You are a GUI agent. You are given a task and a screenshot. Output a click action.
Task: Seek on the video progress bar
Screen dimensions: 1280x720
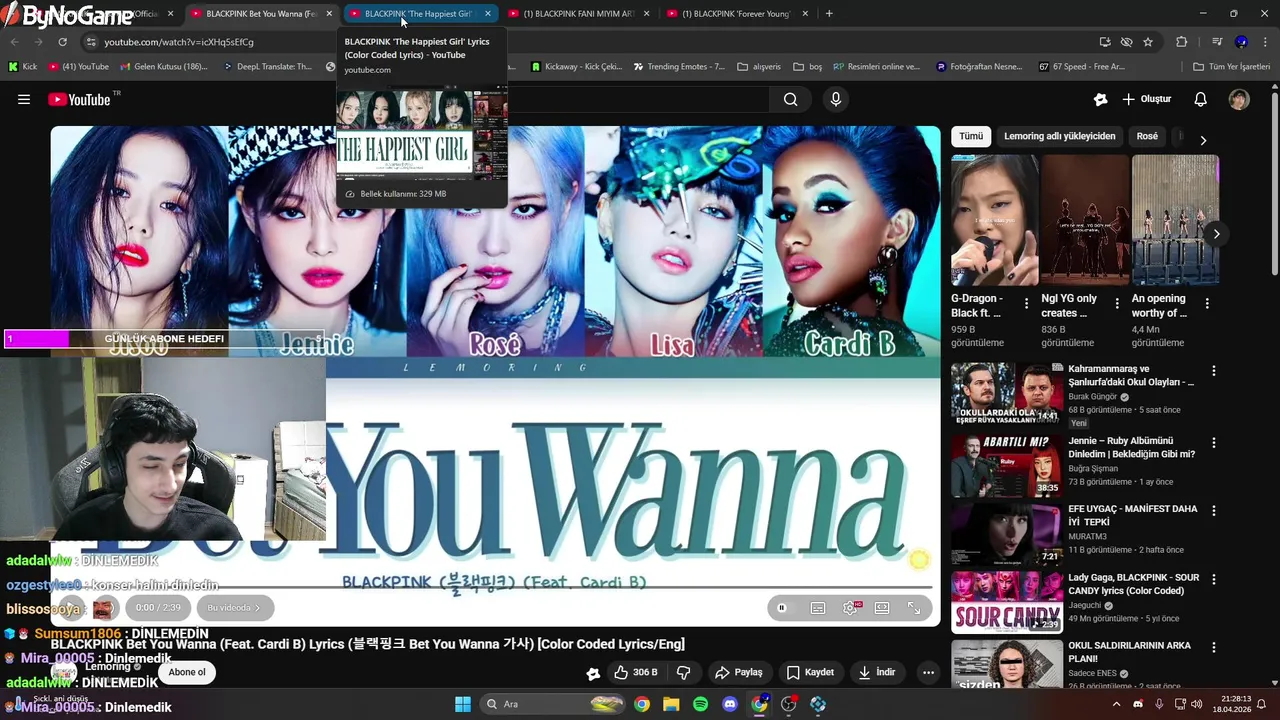tap(496, 587)
